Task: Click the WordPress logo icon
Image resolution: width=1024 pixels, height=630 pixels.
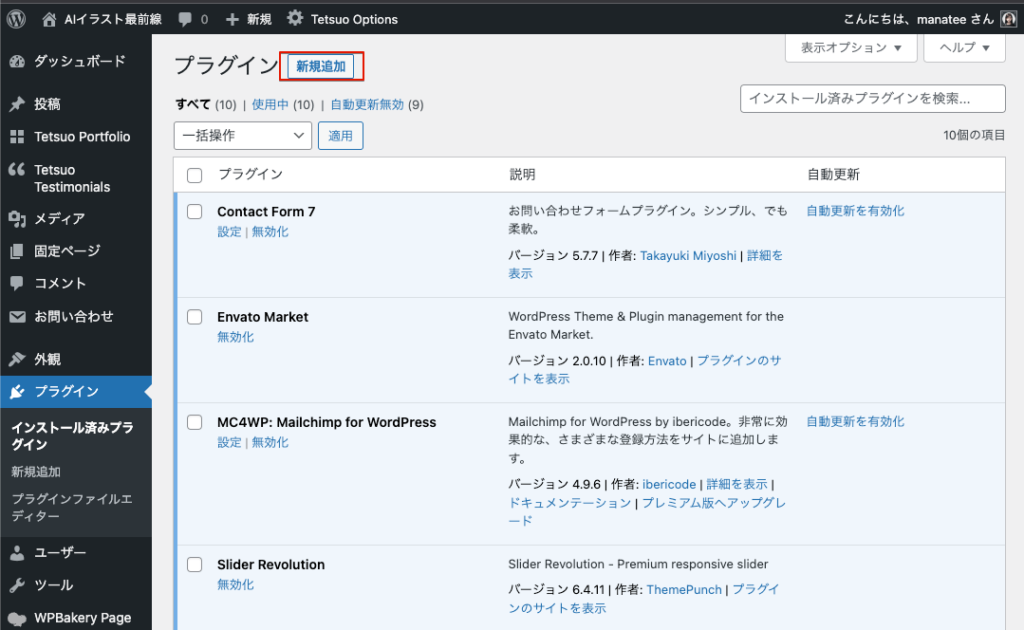Action: click(16, 18)
